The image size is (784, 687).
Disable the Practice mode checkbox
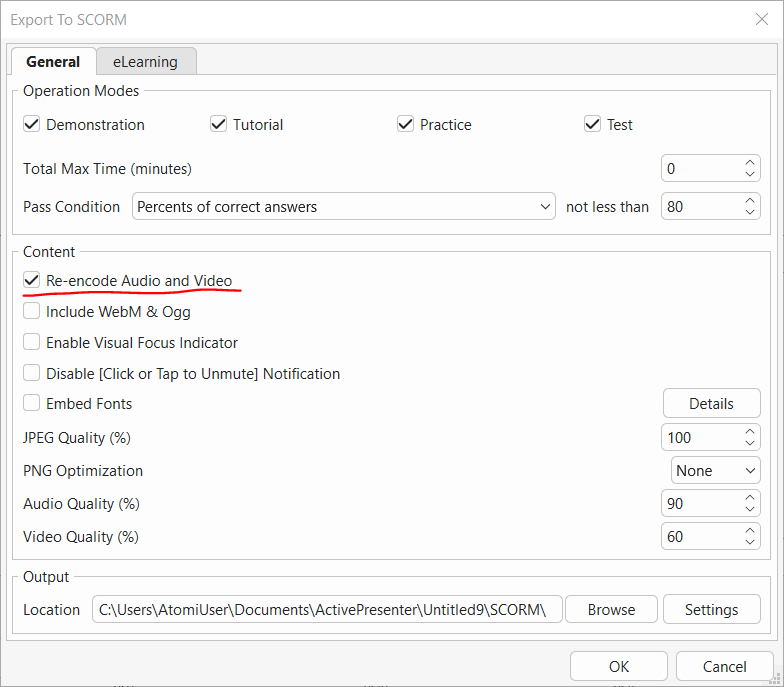tap(406, 124)
